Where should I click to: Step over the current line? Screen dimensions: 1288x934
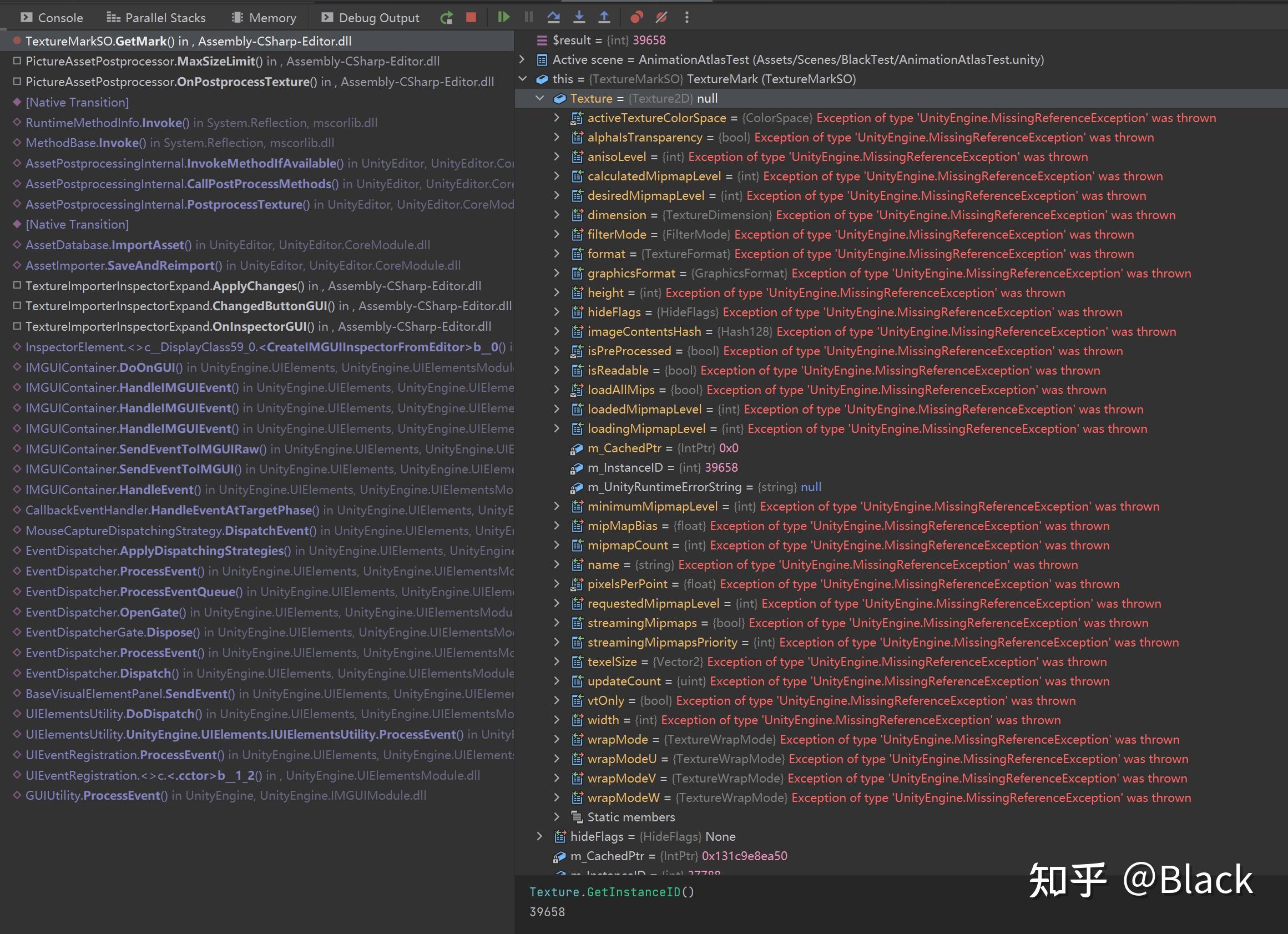point(553,17)
